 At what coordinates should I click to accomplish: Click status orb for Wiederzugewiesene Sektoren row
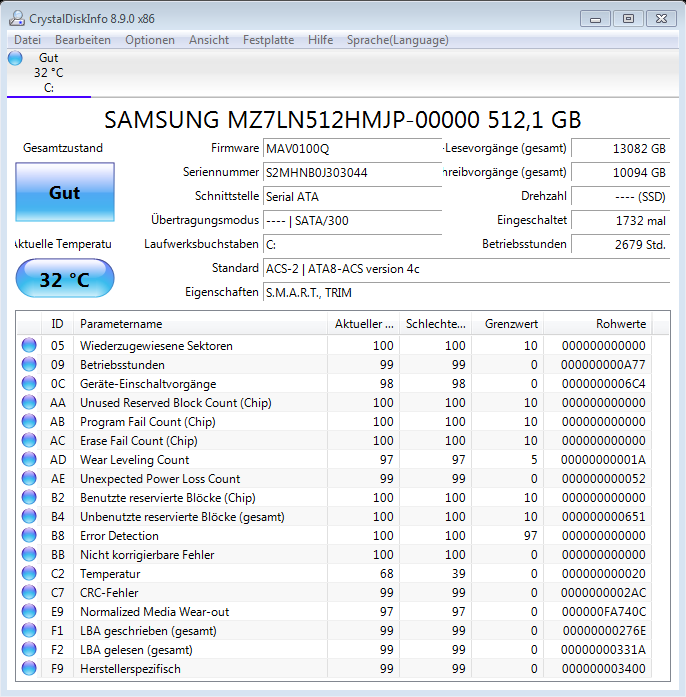[29, 345]
